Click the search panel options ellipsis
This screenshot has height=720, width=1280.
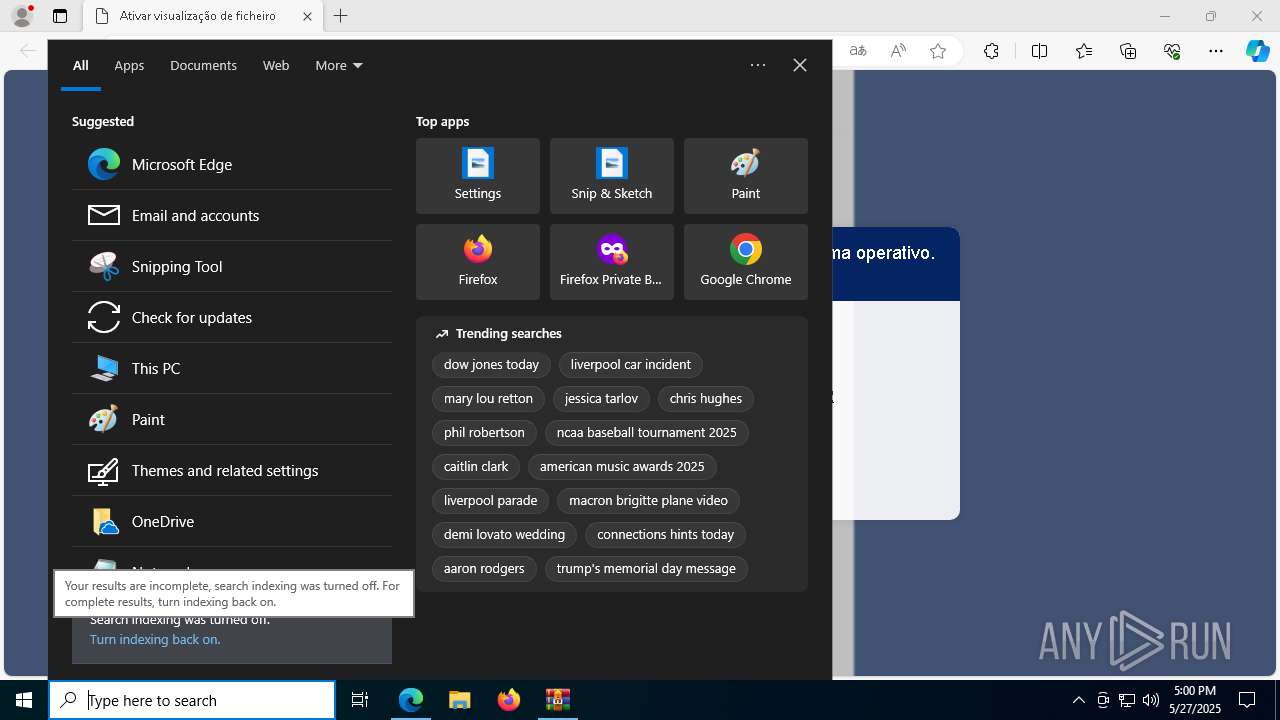758,65
